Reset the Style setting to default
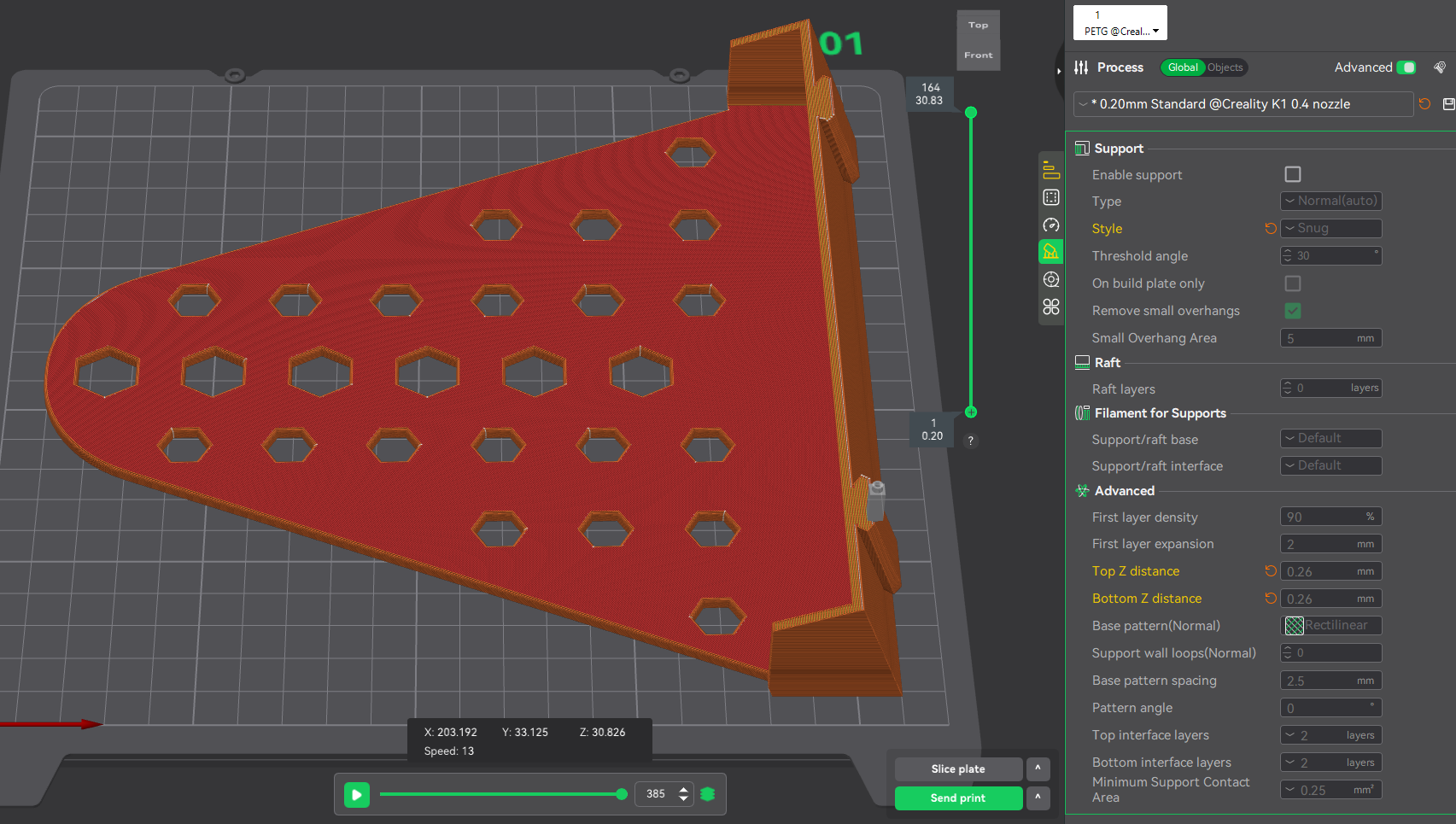 click(x=1271, y=228)
